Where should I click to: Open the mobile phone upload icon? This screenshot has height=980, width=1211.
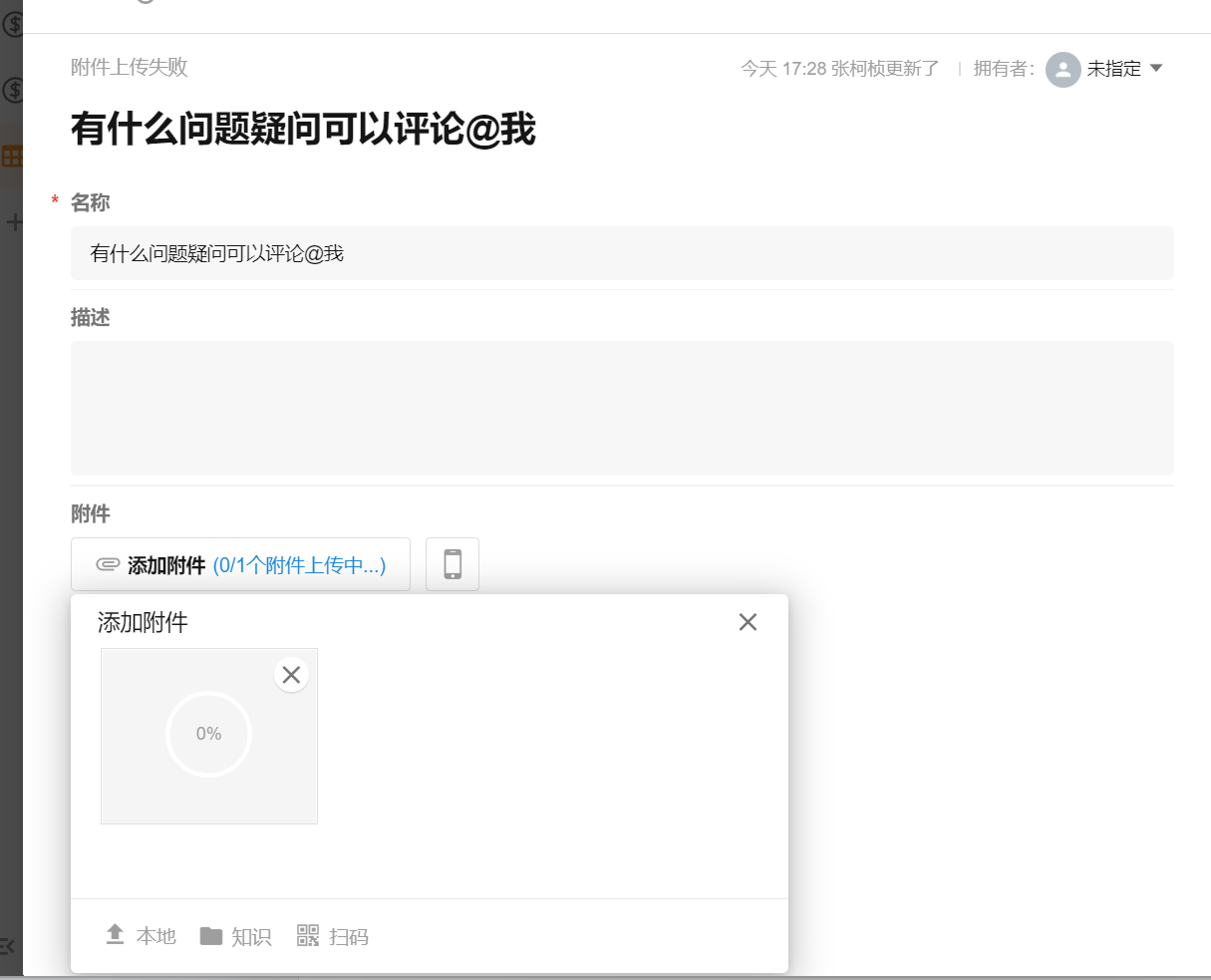(453, 564)
